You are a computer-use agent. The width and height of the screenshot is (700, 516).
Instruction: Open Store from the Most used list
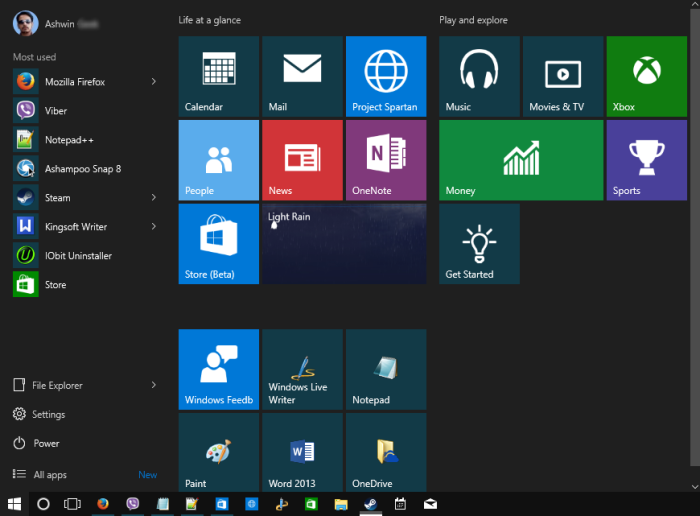point(85,285)
